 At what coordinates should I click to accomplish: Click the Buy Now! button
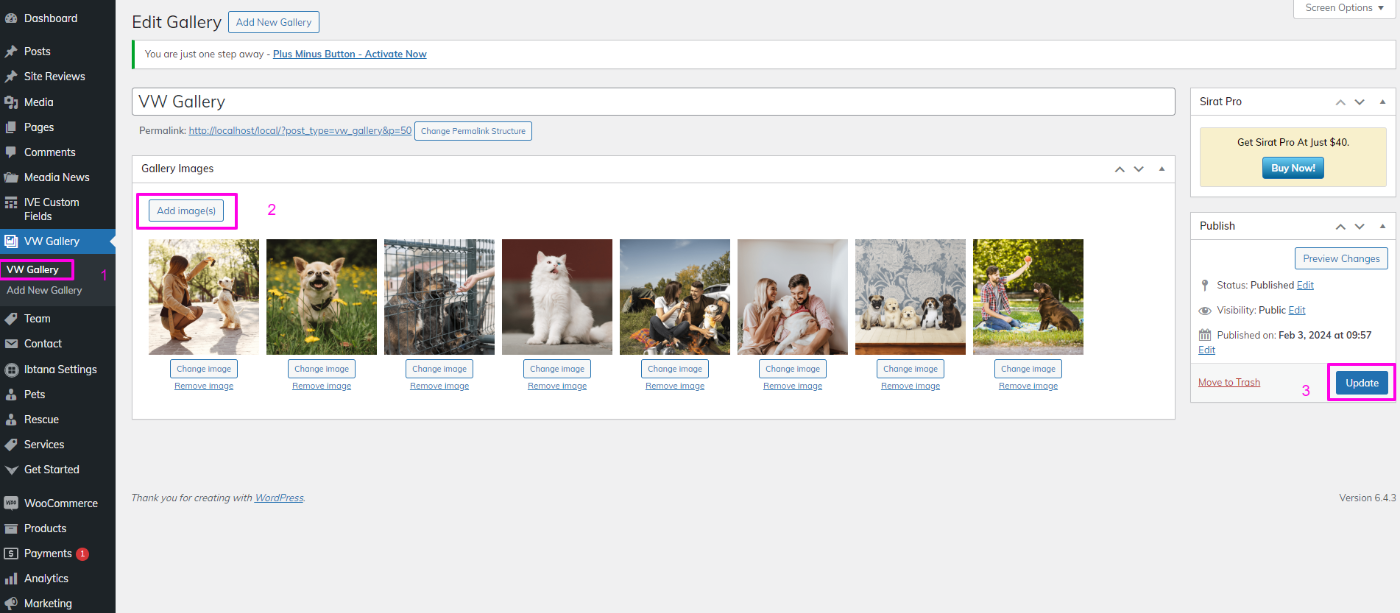click(1292, 168)
